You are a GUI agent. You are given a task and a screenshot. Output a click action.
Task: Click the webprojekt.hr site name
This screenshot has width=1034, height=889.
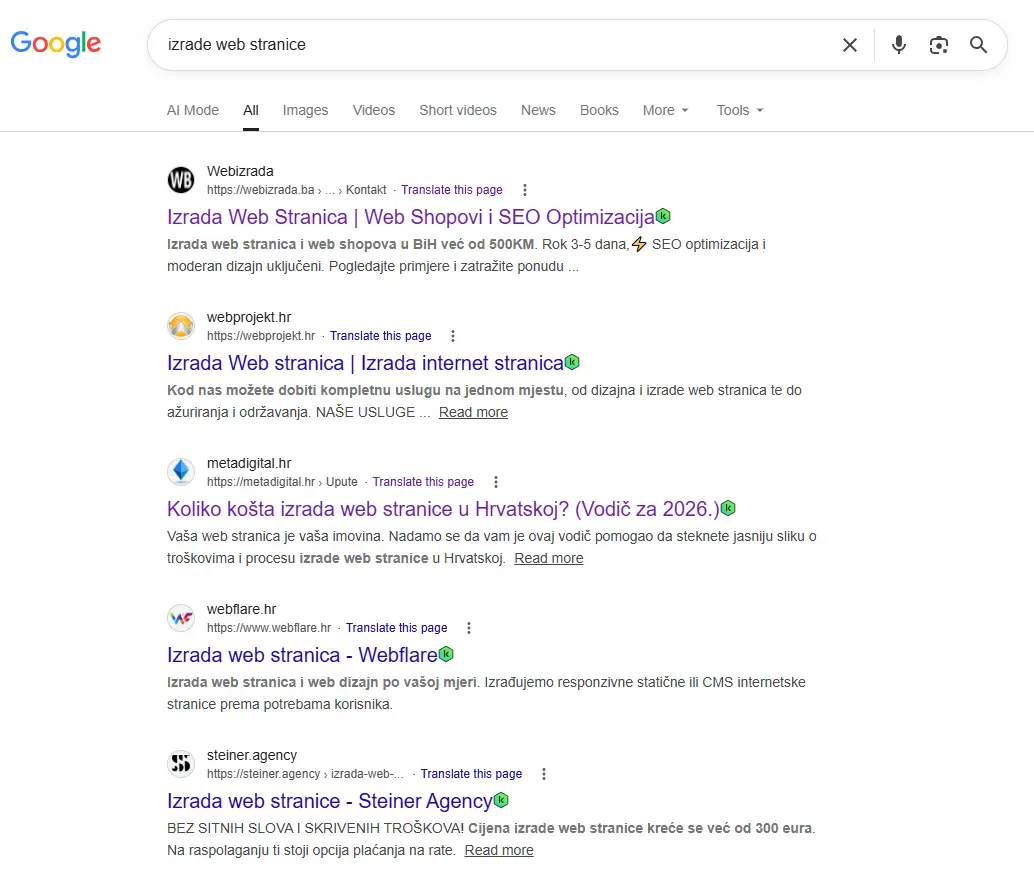tap(249, 317)
